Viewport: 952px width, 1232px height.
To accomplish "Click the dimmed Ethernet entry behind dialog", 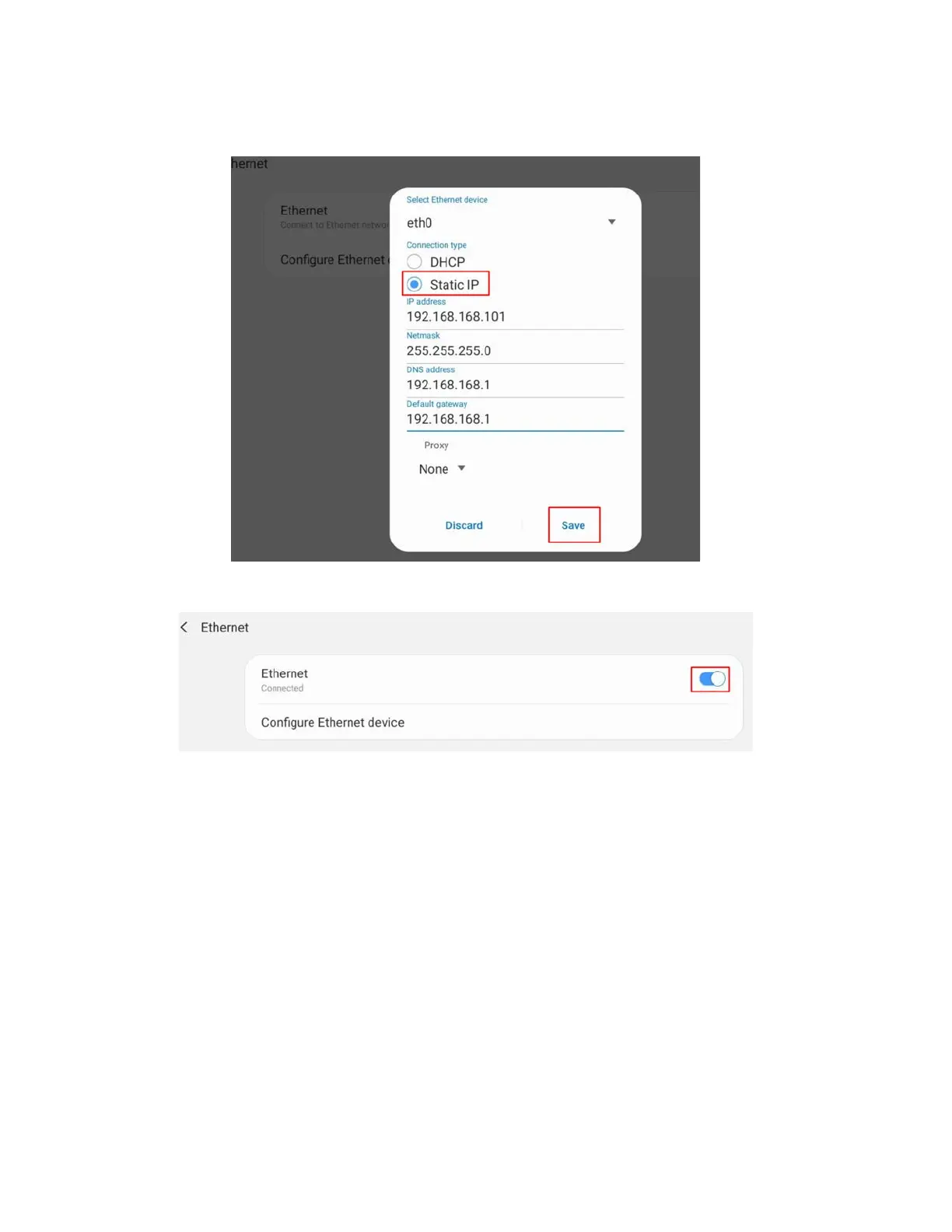I will tap(304, 211).
